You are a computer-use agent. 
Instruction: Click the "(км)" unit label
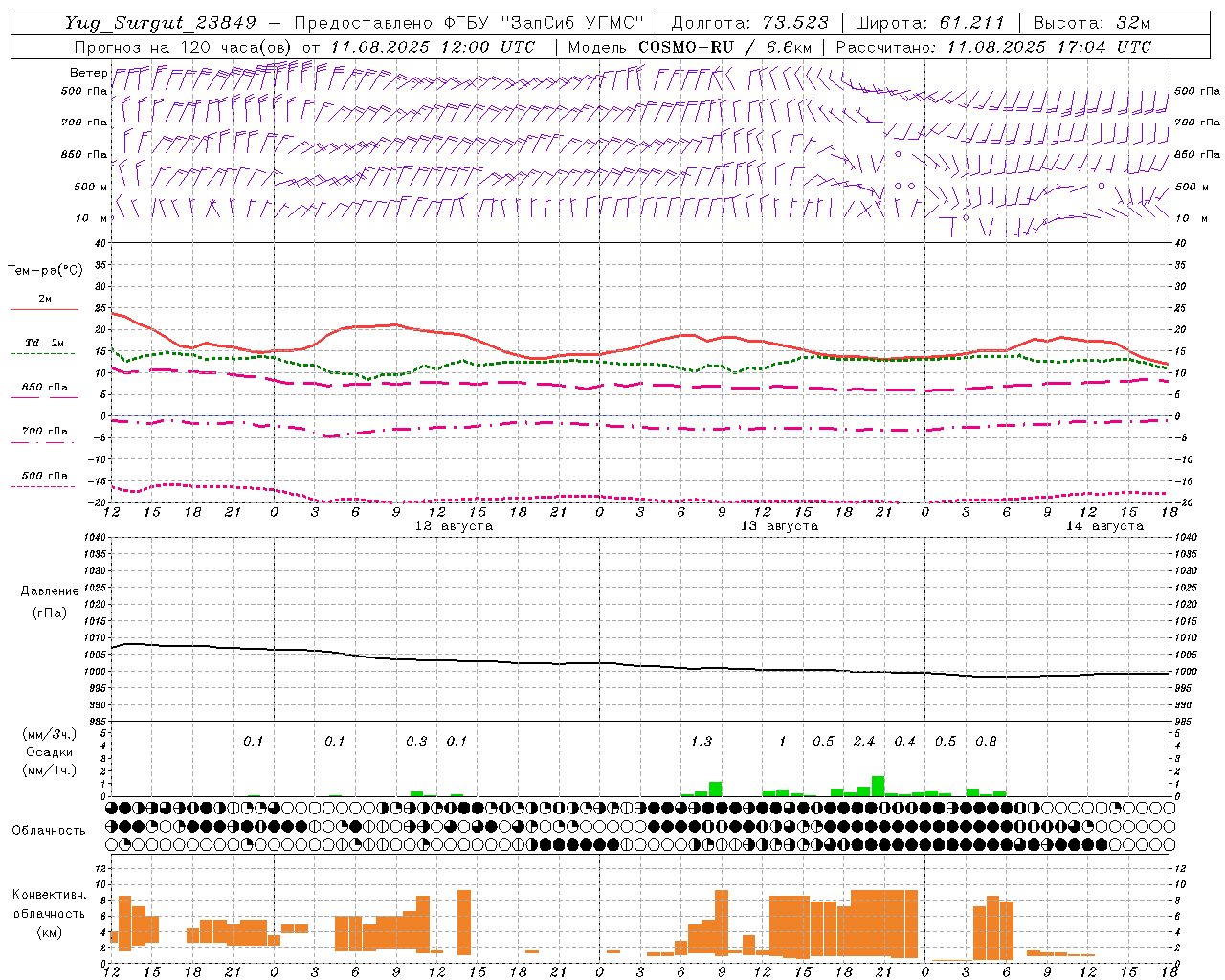pyautogui.click(x=50, y=932)
